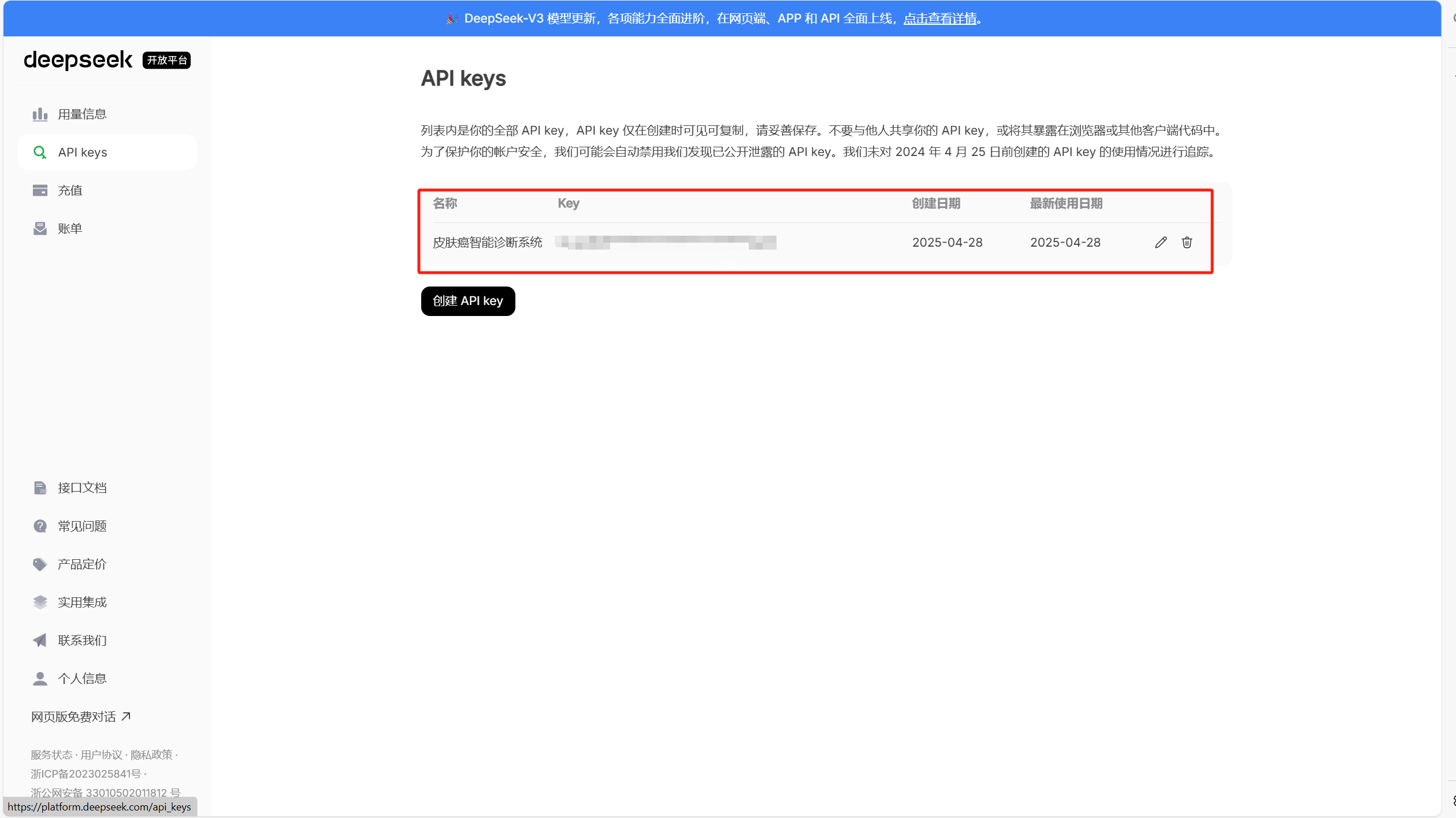Click the price tag icon beside 产品定价
The width and height of the screenshot is (1456, 818).
[x=40, y=564]
